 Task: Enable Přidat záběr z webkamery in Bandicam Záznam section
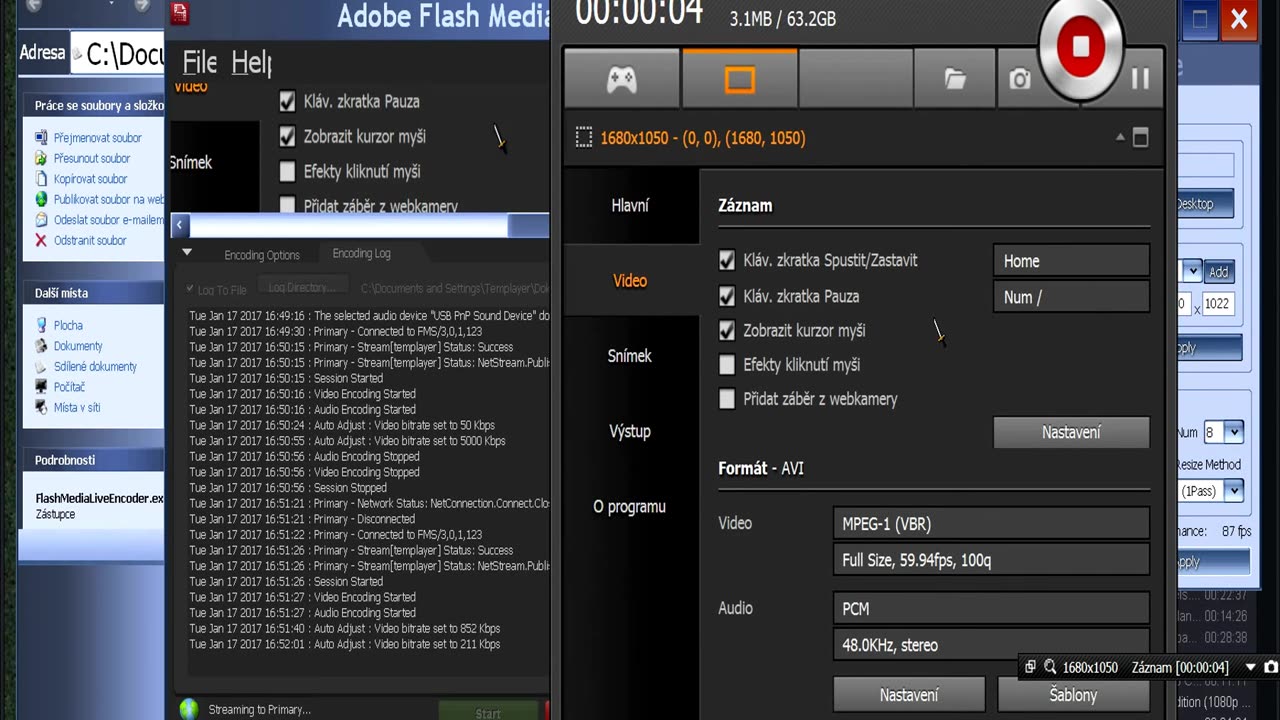pos(727,399)
